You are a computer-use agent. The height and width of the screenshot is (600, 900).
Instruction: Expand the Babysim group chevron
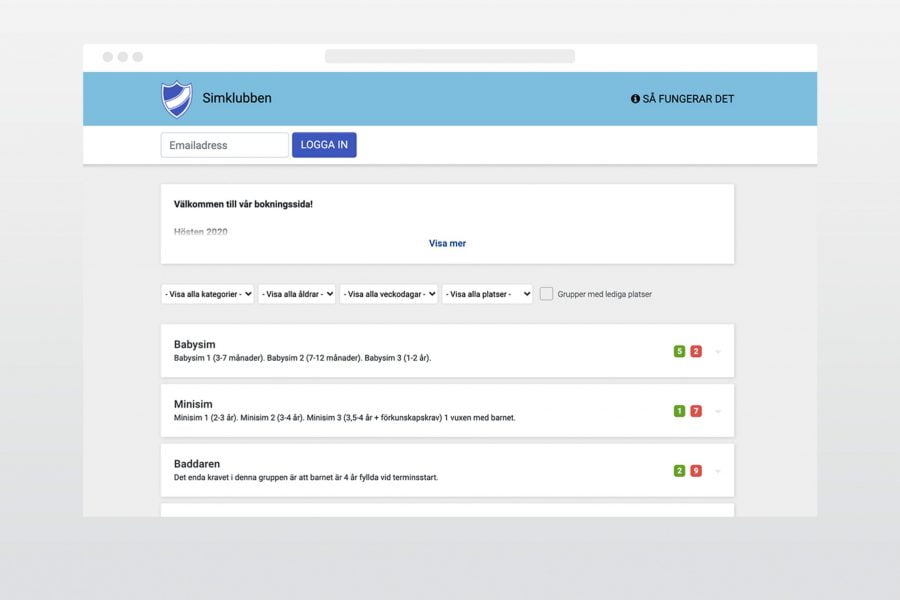click(718, 352)
